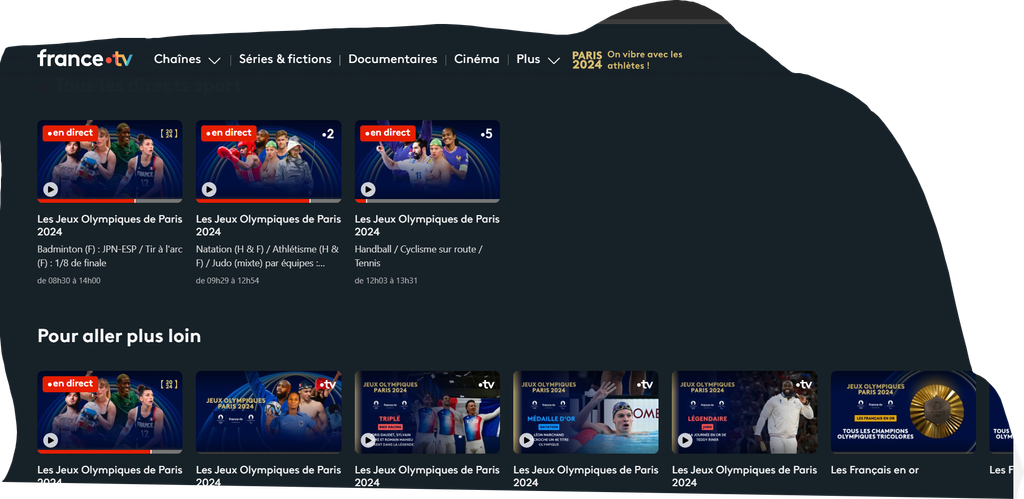Viewport: 1024px width, 499px height.
Task: Click play icon on Légendaire Teddy Riner video
Action: click(x=685, y=440)
